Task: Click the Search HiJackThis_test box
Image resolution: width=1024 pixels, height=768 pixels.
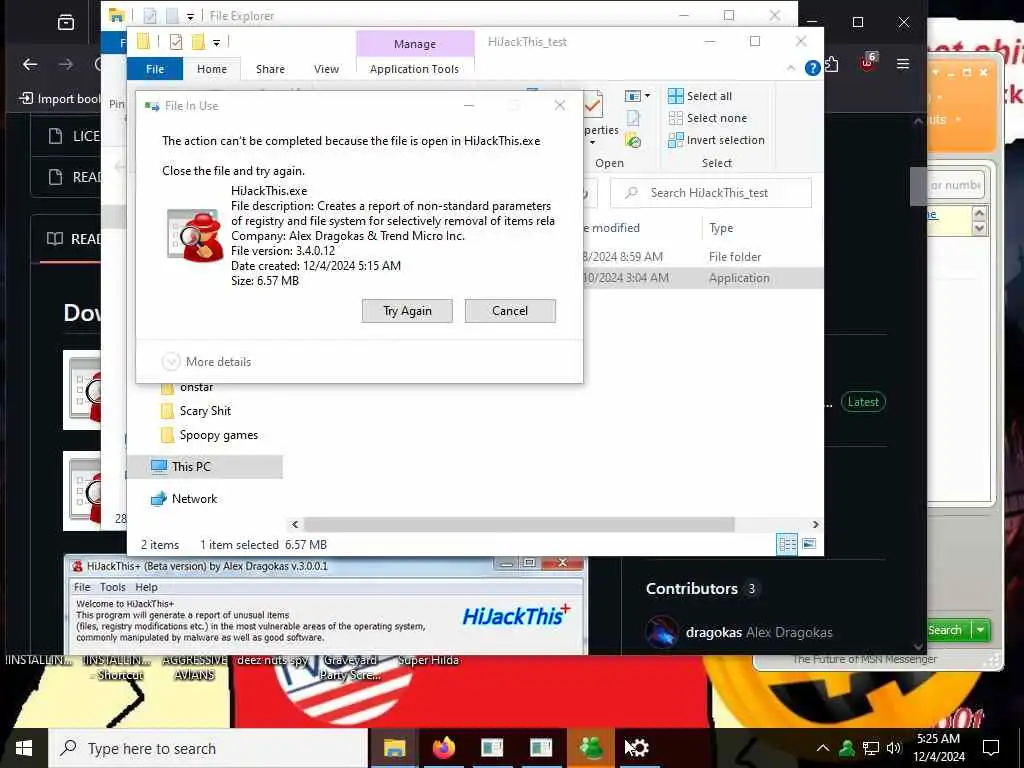Action: click(x=711, y=193)
